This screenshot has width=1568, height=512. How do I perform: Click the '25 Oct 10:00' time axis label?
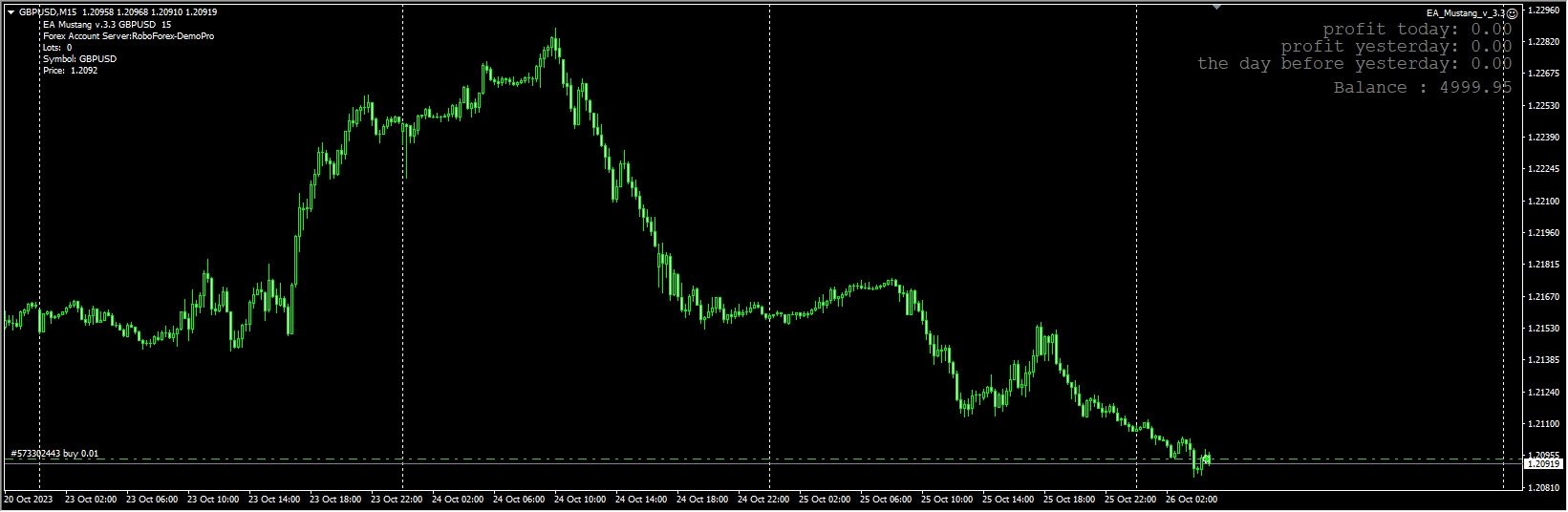pos(945,499)
